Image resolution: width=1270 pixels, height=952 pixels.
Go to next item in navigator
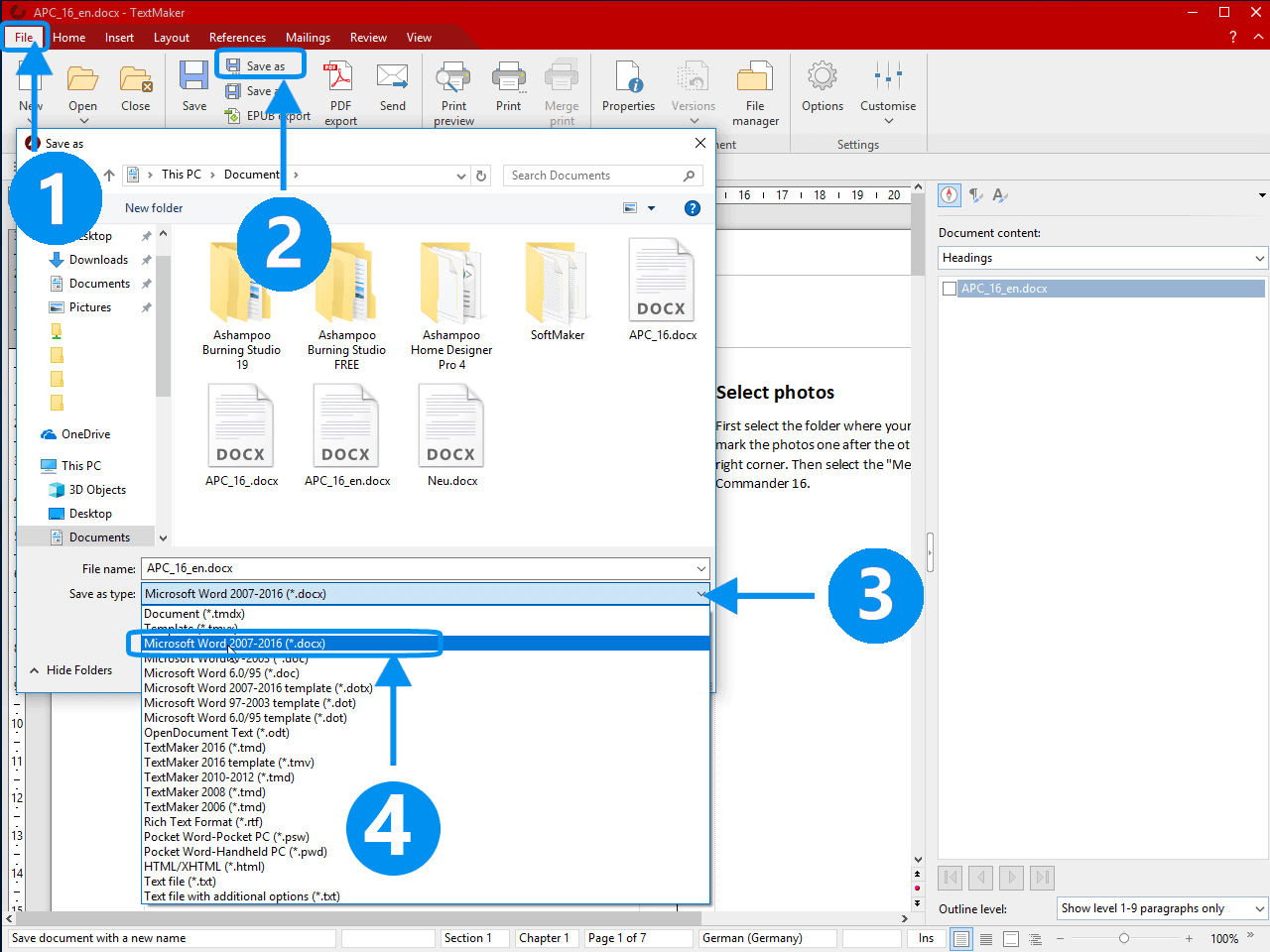[x=1012, y=878]
